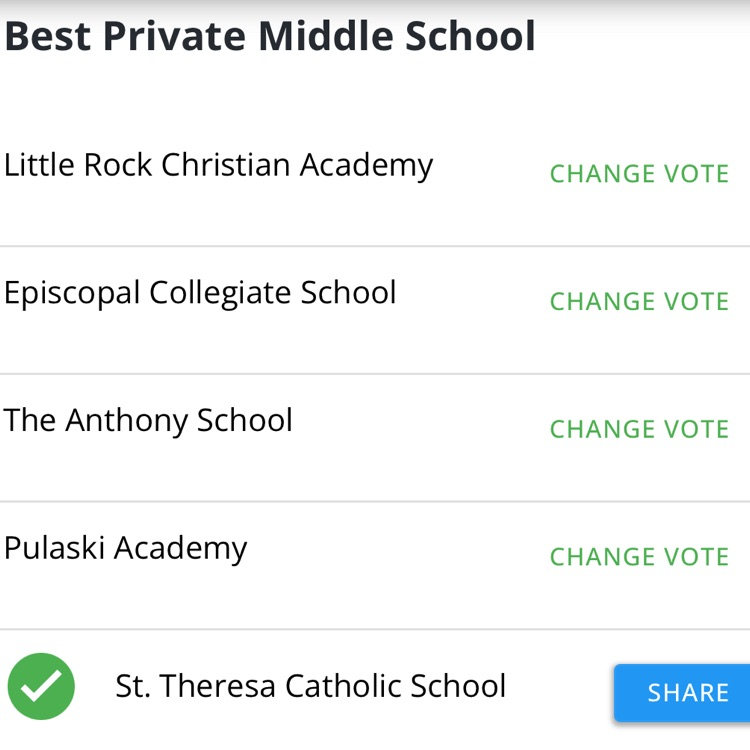The image size is (750, 750).
Task: Click the word "Best" in the heading
Action: (x=47, y=37)
